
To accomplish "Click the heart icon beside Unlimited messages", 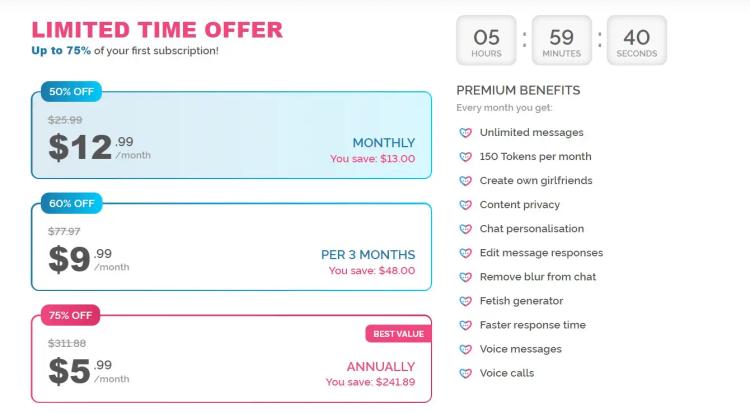I will coord(465,133).
